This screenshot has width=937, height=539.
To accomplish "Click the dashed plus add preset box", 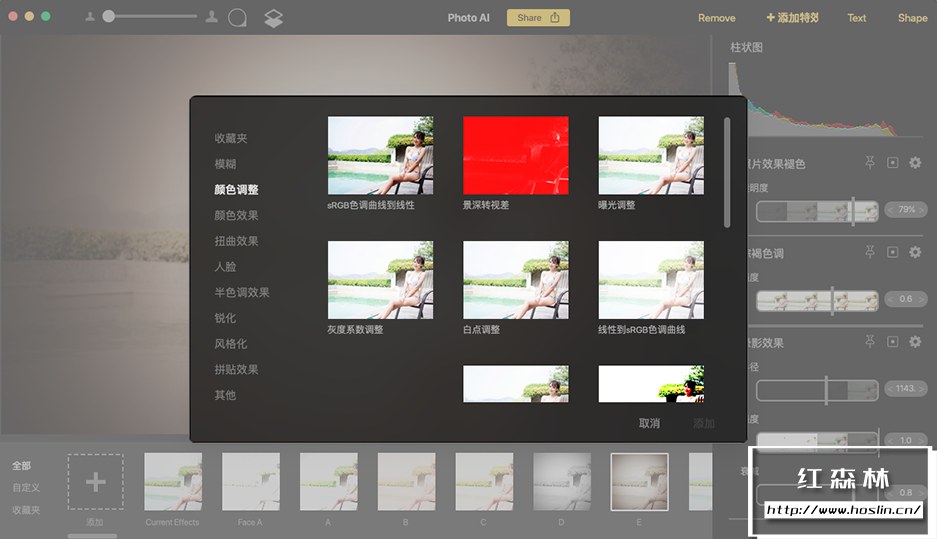I will 96,482.
